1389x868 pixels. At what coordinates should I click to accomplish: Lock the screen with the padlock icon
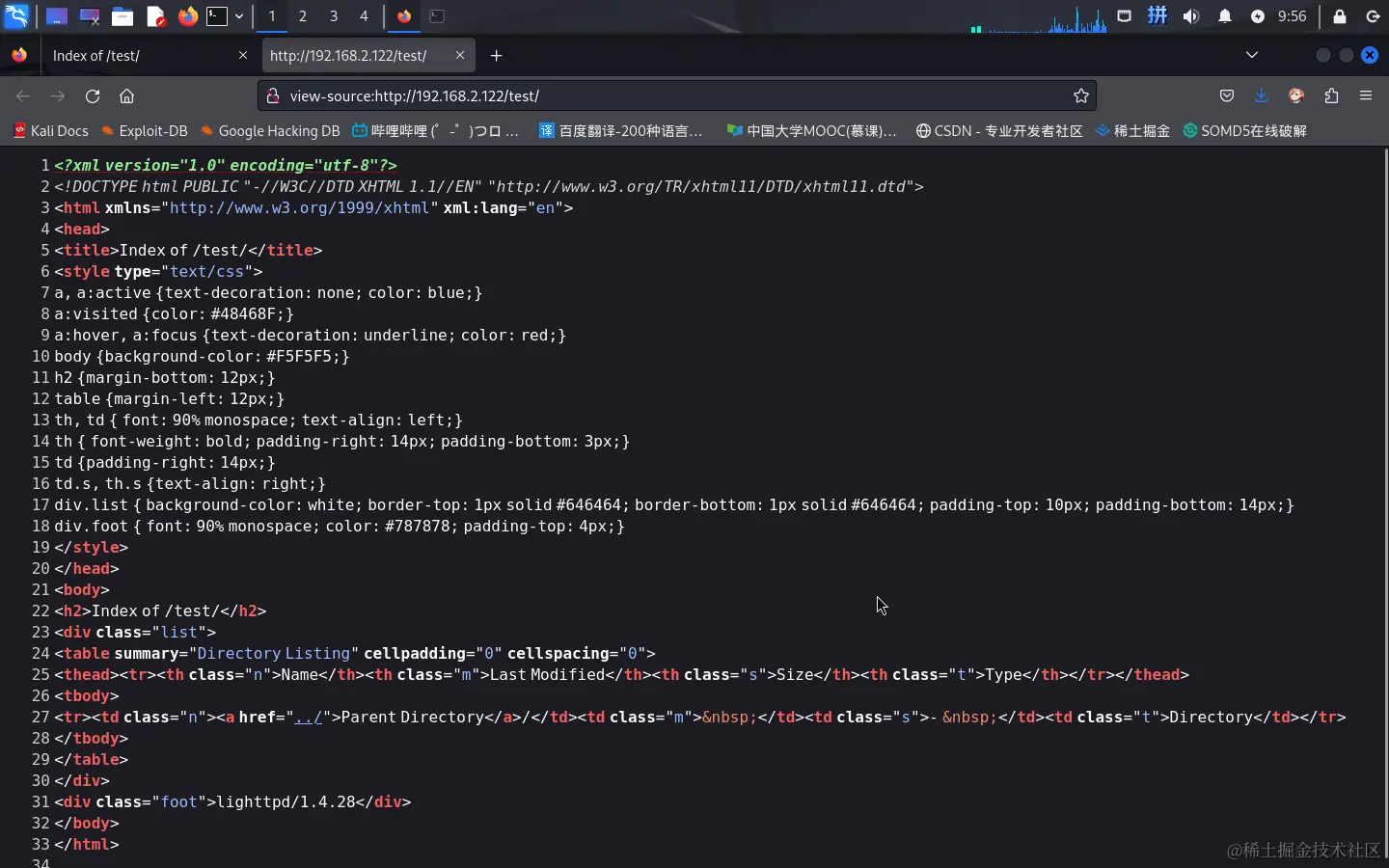(x=1340, y=16)
